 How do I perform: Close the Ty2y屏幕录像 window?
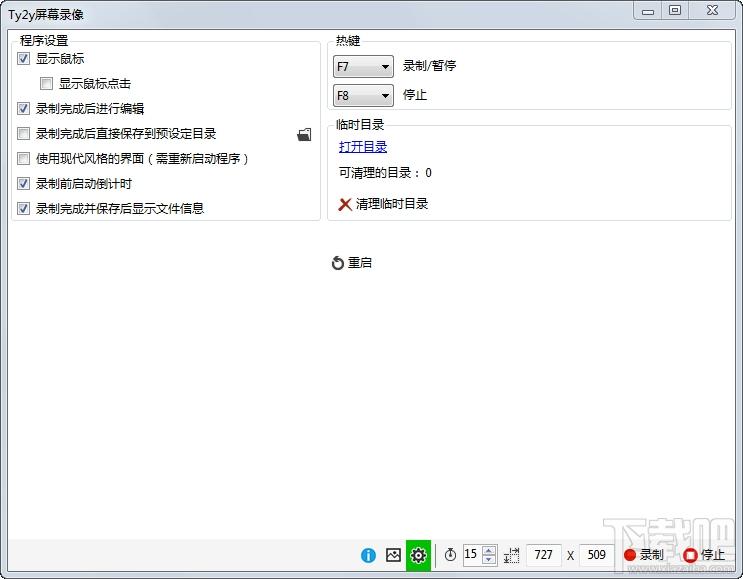pyautogui.click(x=712, y=10)
